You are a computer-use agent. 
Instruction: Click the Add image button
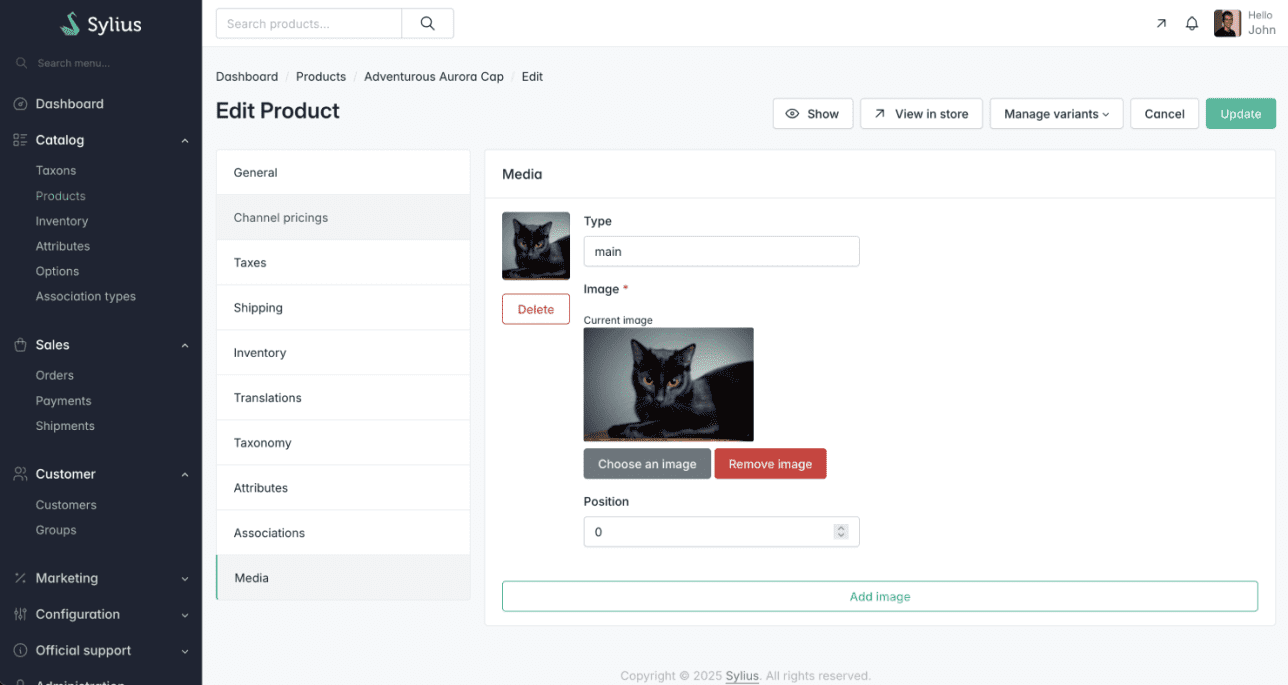point(880,596)
